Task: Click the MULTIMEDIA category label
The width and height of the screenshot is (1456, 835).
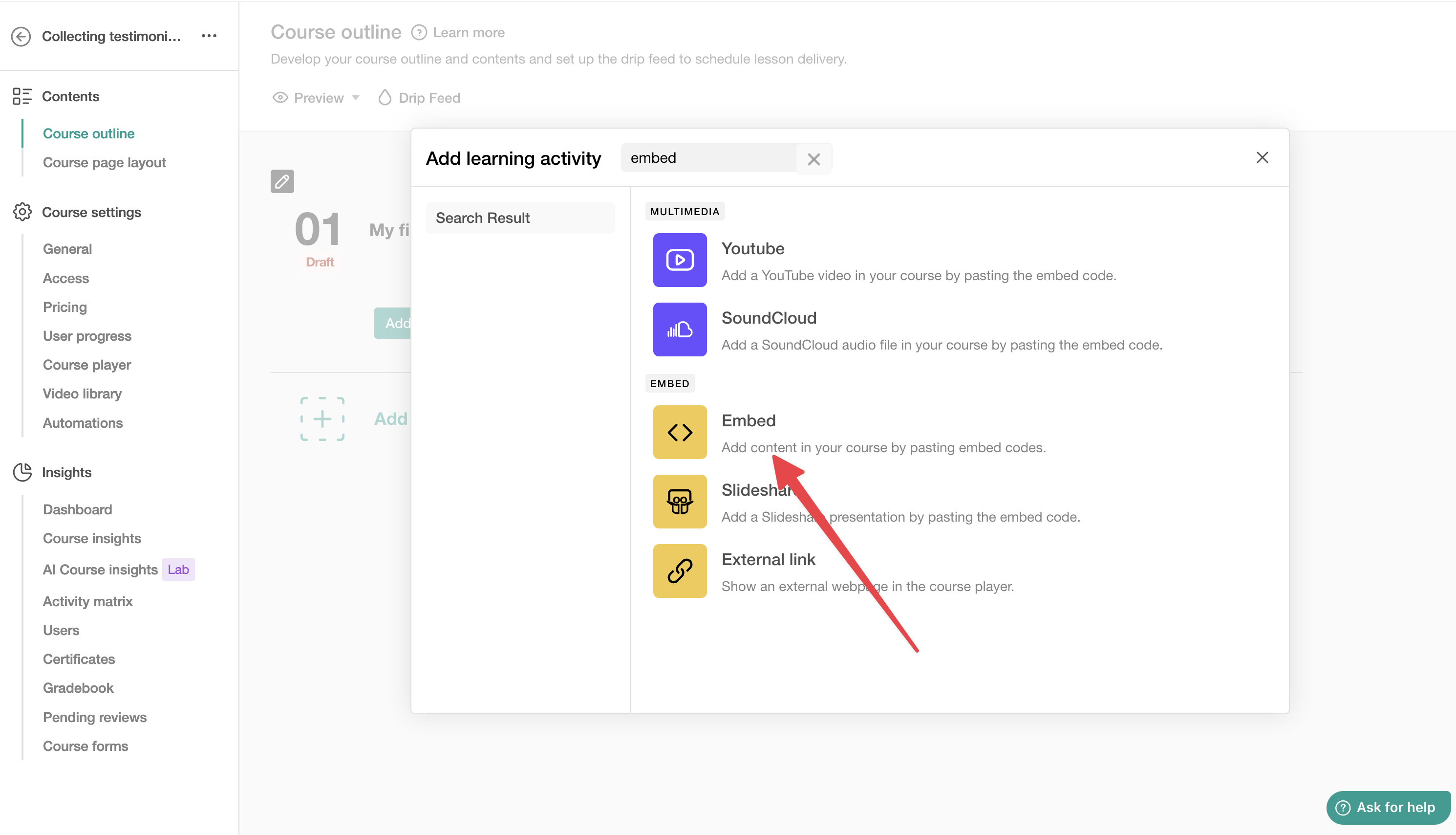Action: (x=685, y=211)
